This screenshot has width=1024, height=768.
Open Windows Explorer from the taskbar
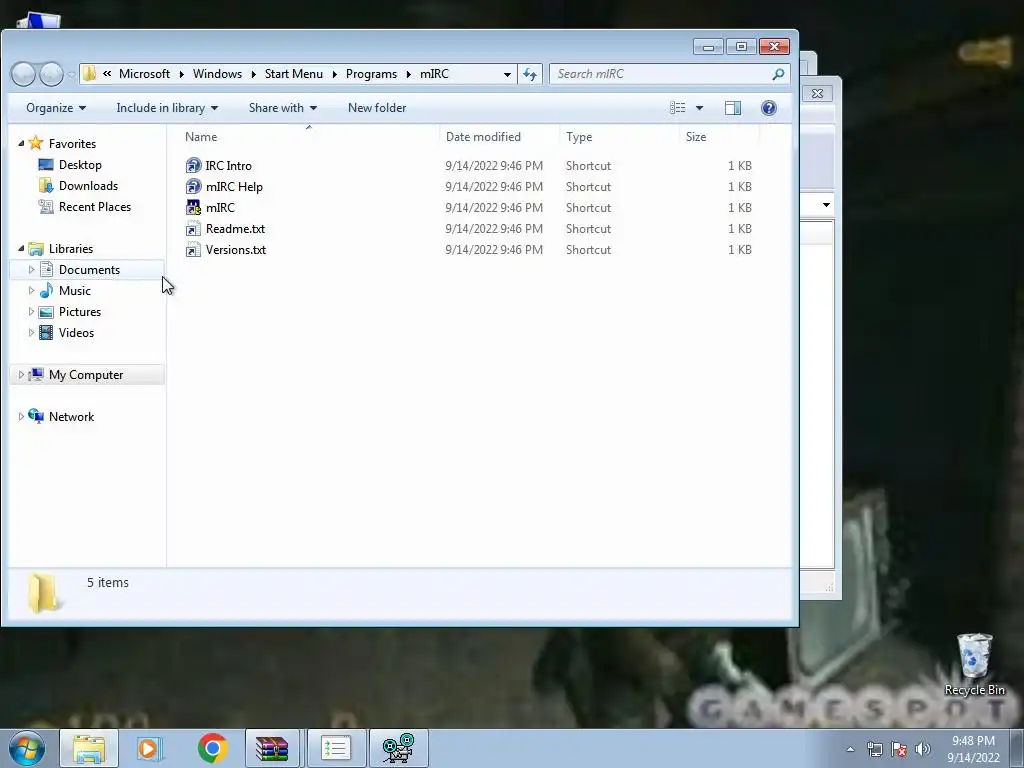89,748
